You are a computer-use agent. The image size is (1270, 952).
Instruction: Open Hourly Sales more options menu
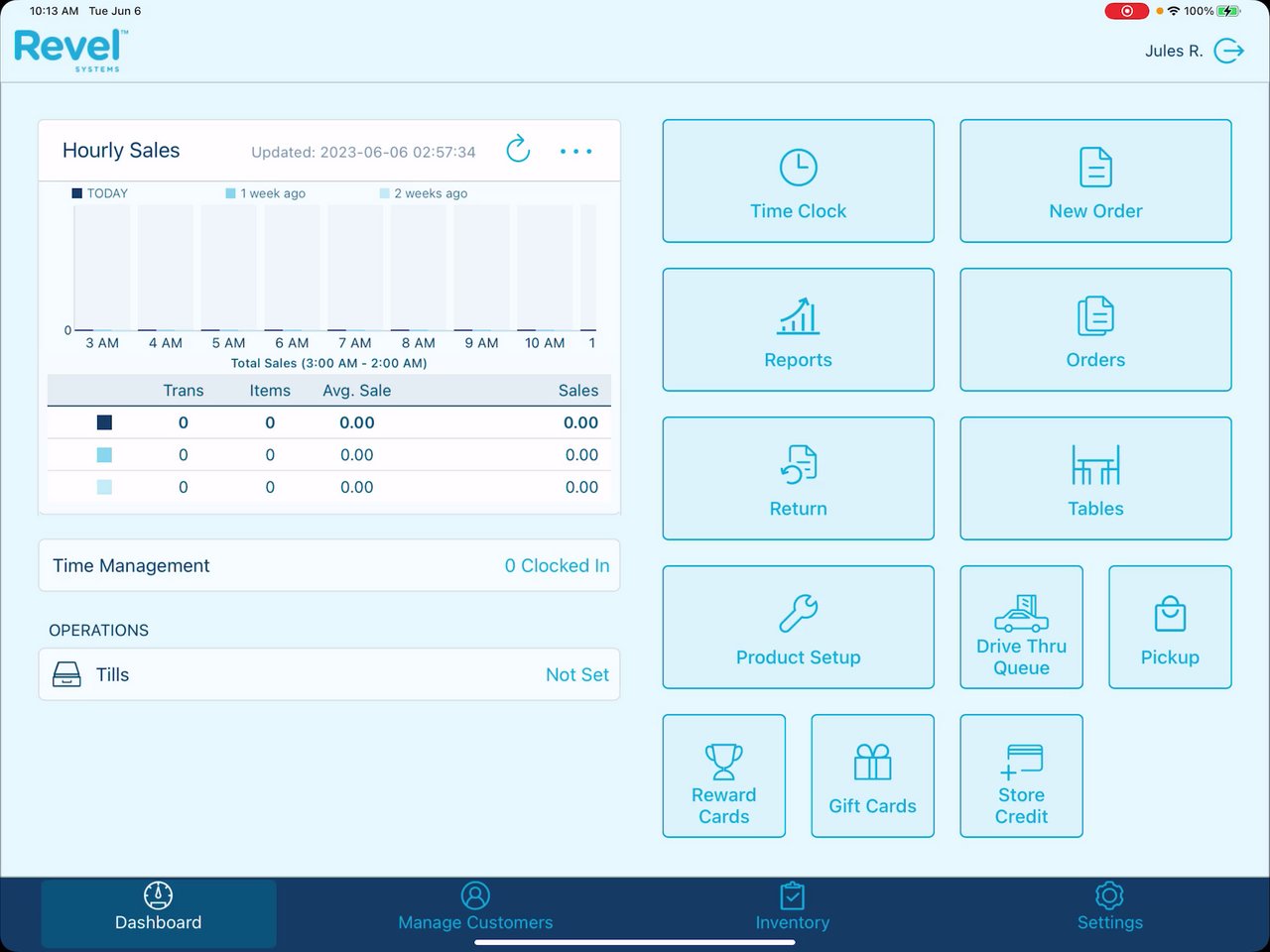pos(576,152)
